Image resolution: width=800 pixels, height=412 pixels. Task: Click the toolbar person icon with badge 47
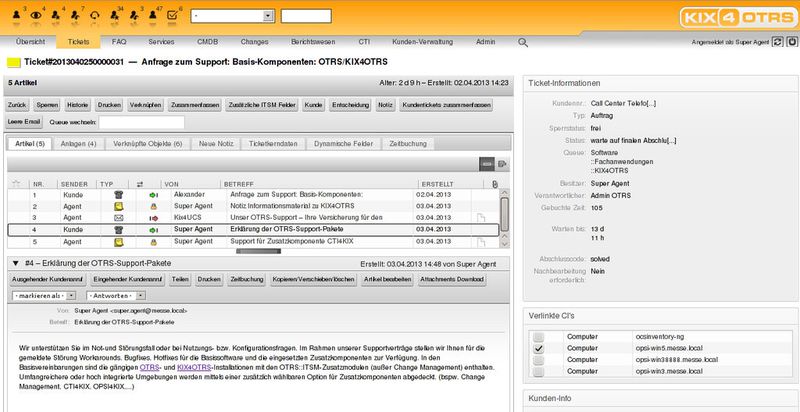click(153, 15)
